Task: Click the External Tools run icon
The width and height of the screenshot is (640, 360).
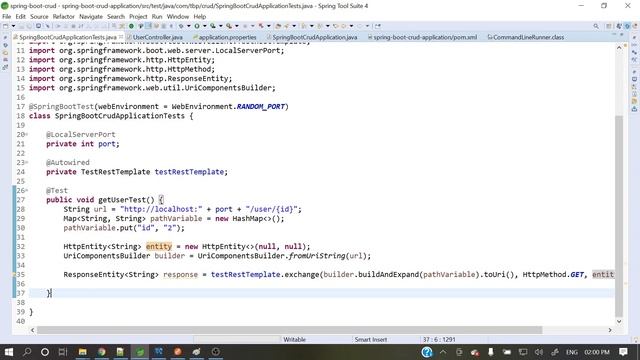Action: coord(229,26)
